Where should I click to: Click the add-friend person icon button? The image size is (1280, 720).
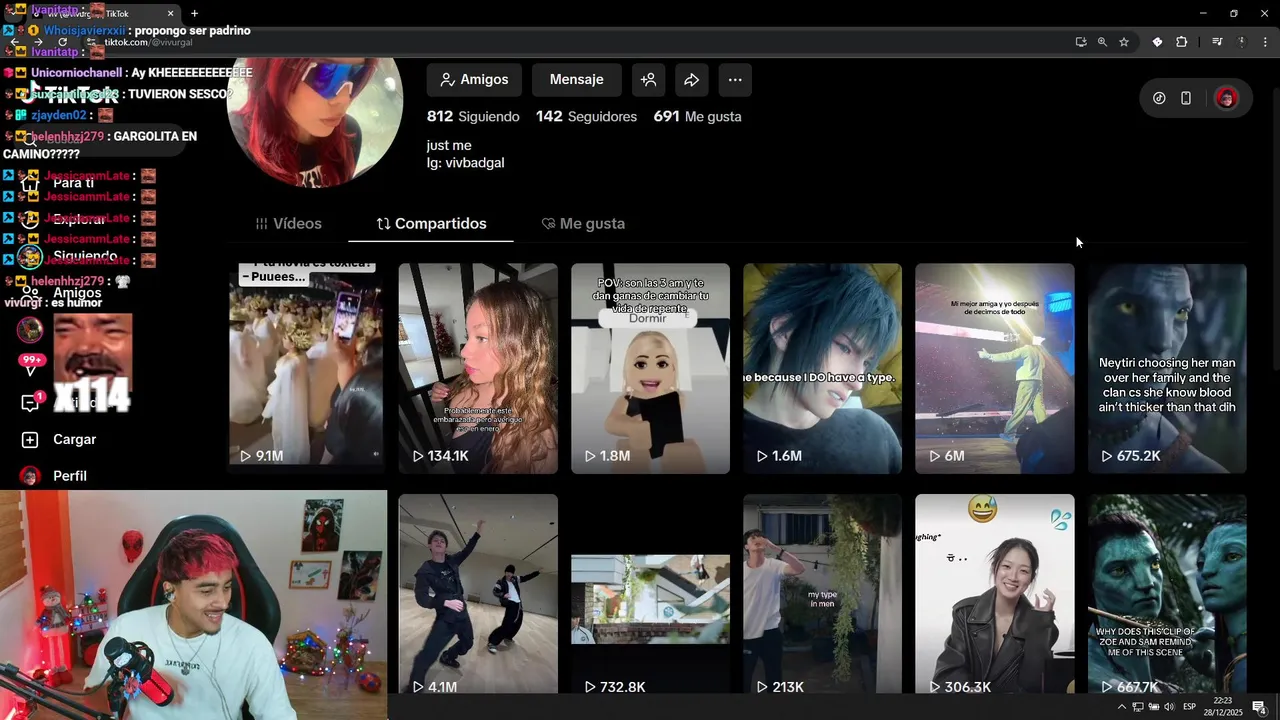coord(648,80)
